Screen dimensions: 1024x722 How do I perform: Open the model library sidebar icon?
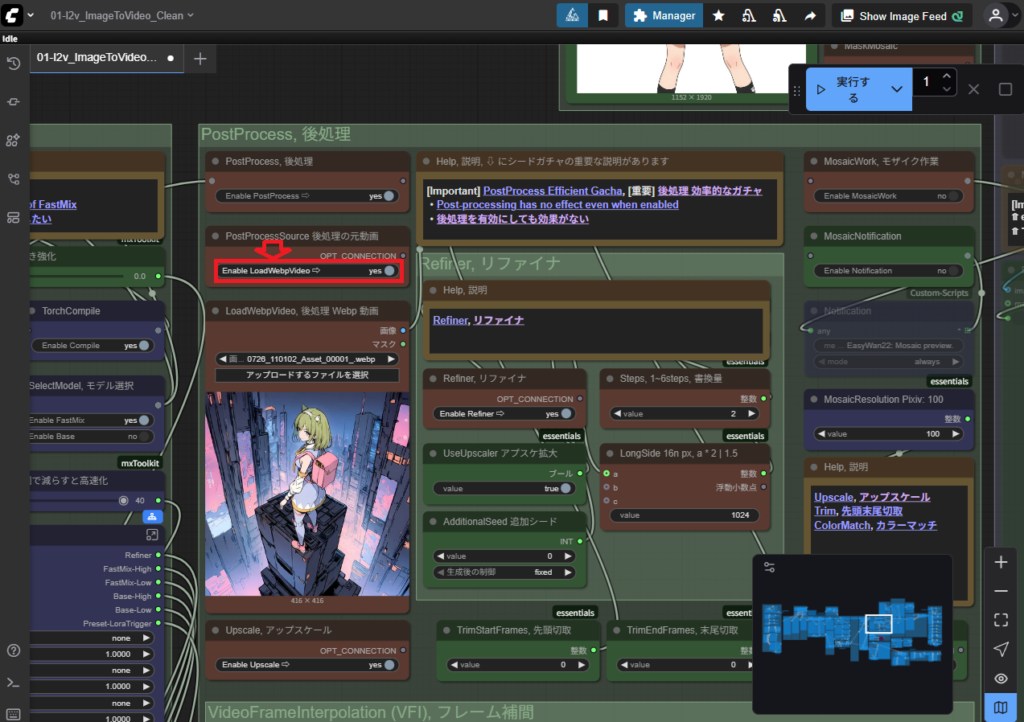13,179
